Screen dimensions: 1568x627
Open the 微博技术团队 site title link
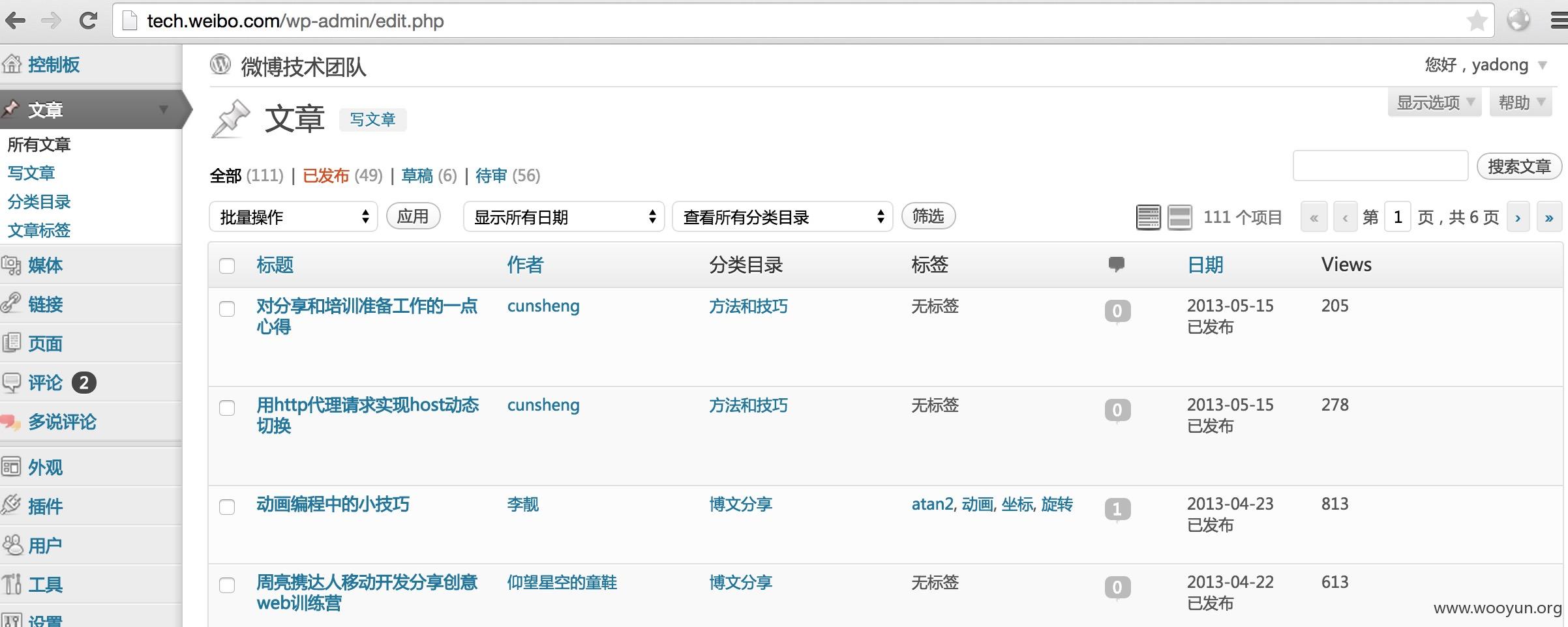pos(303,66)
